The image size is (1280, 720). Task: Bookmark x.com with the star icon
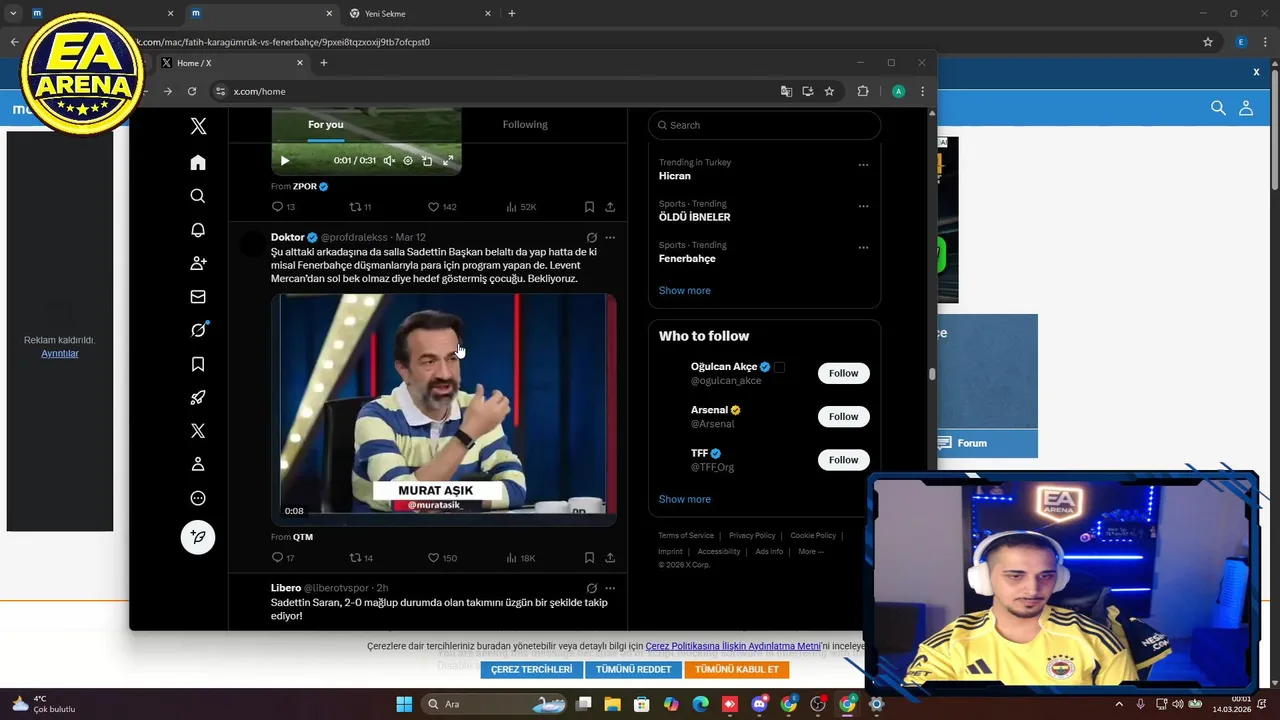(829, 91)
